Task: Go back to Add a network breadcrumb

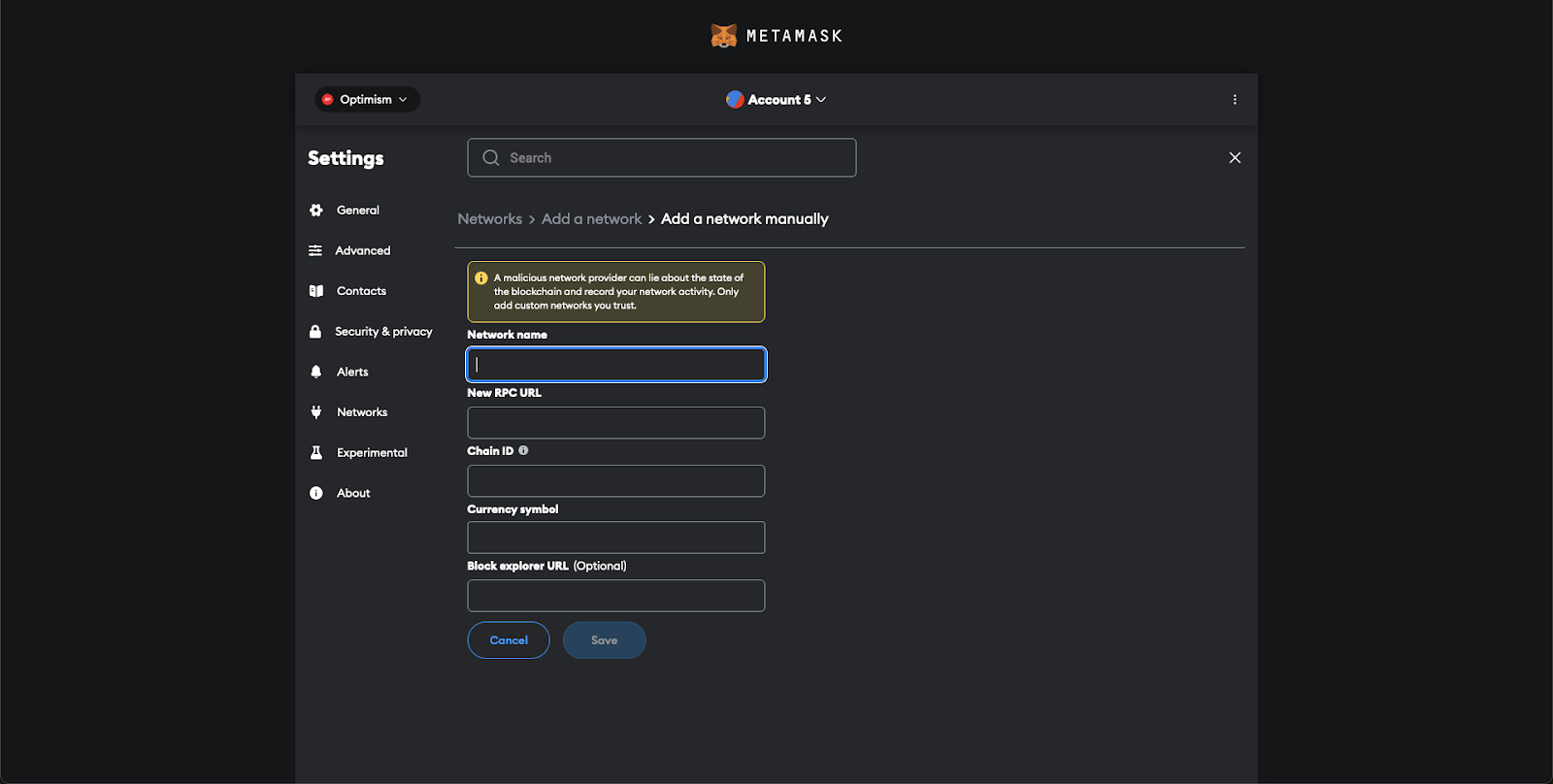Action: coord(591,219)
